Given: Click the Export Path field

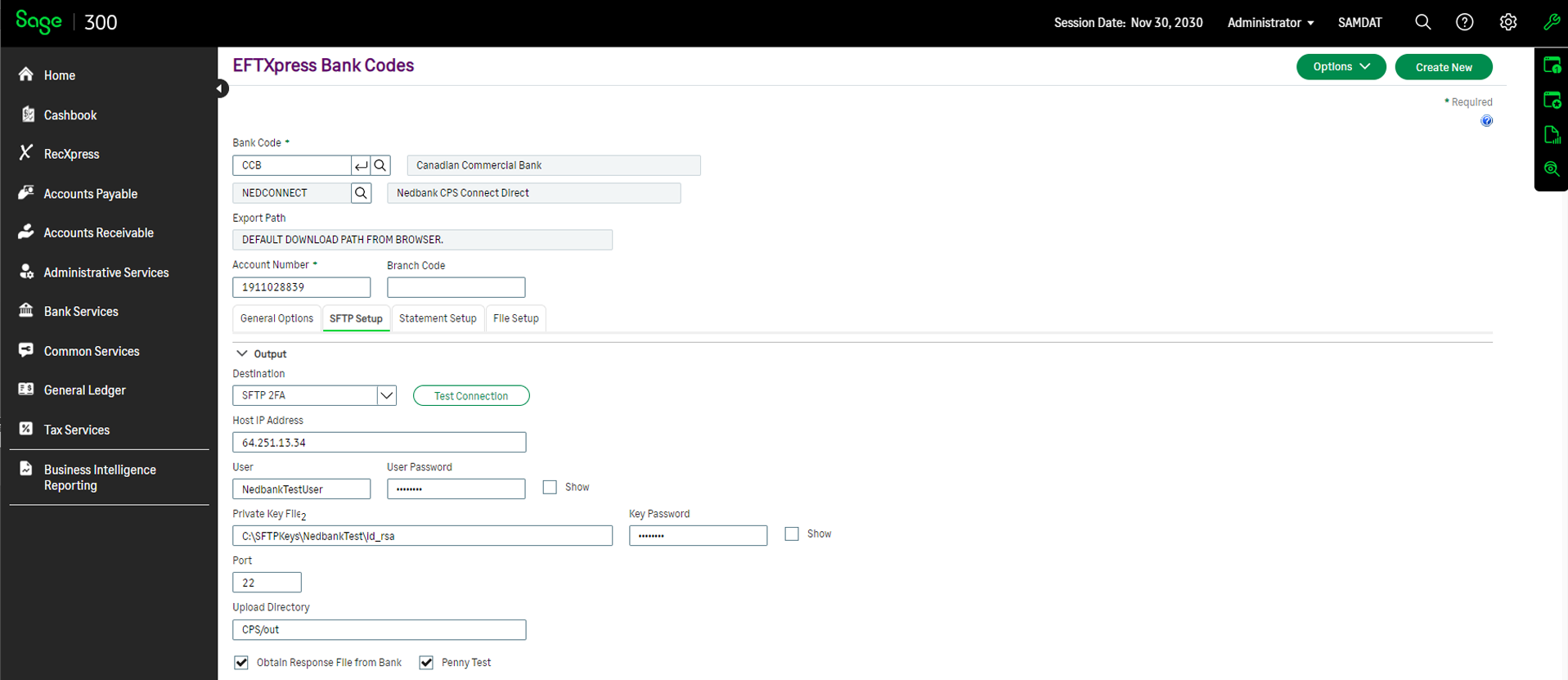Looking at the screenshot, I should point(423,240).
